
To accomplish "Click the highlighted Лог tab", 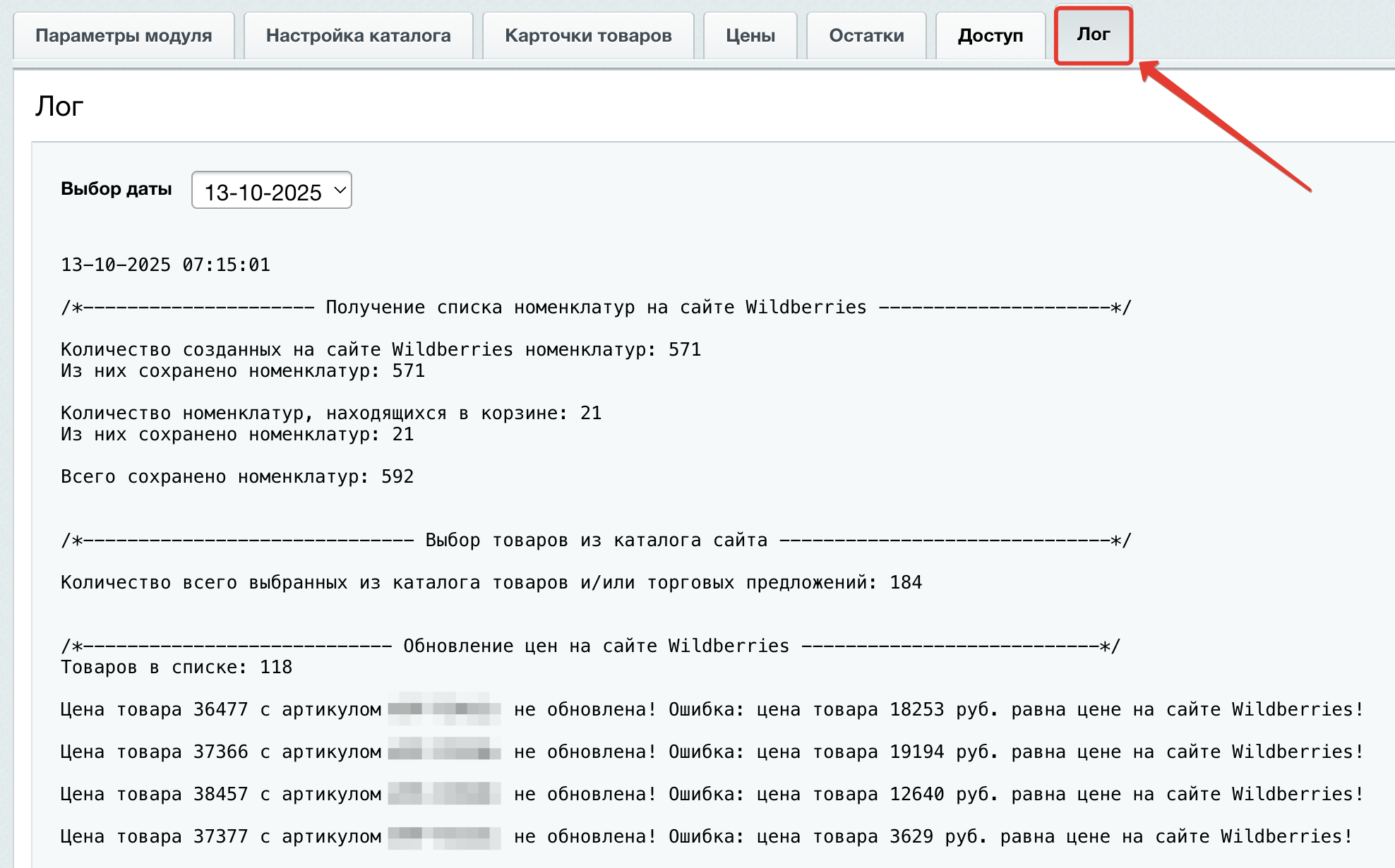I will 1093,35.
